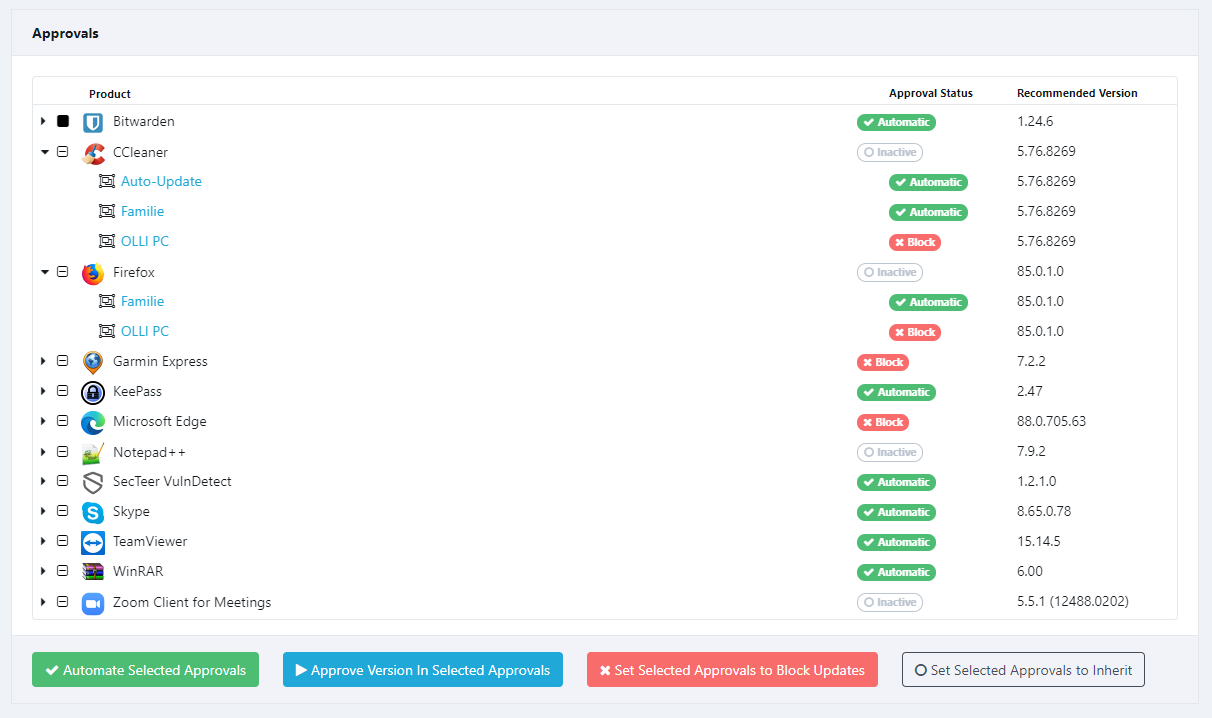Click the Block badge for Microsoft Edge

pyautogui.click(x=883, y=423)
